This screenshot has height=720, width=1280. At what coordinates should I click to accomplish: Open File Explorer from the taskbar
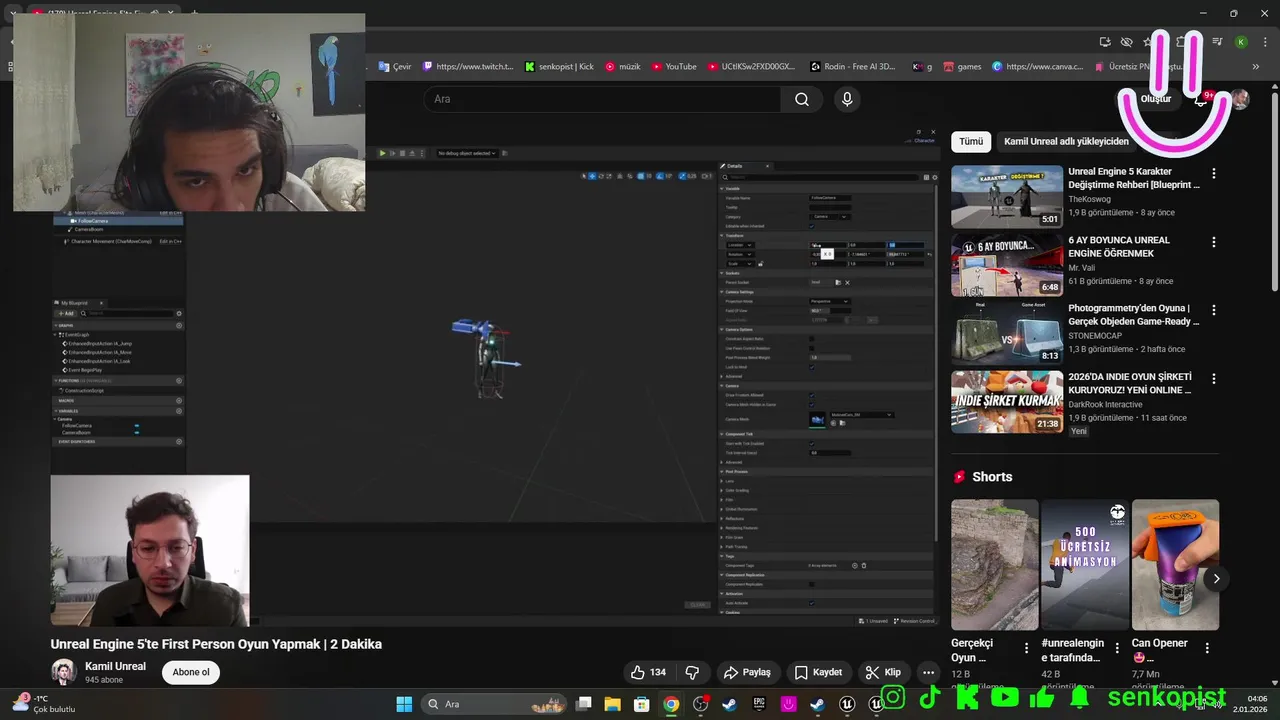tap(613, 704)
